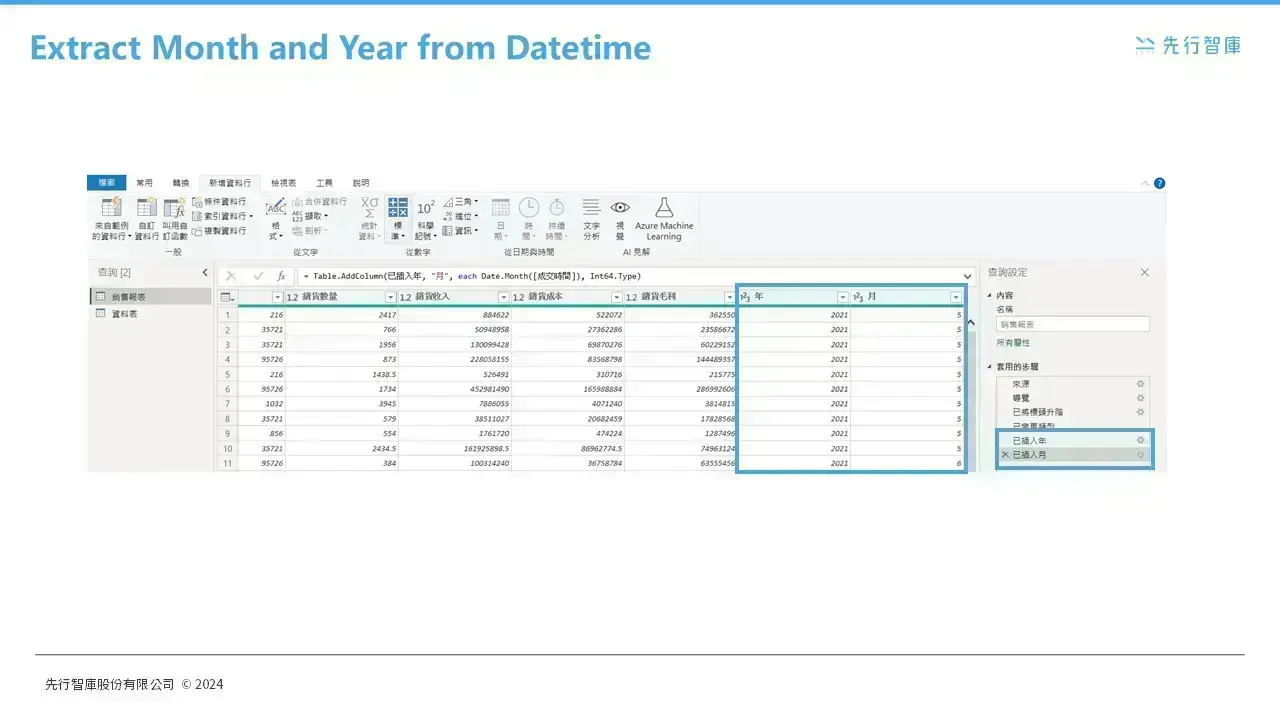Viewport: 1280px width, 720px height.
Task: Open the 擷取 extract dropdown
Action: tap(311, 216)
